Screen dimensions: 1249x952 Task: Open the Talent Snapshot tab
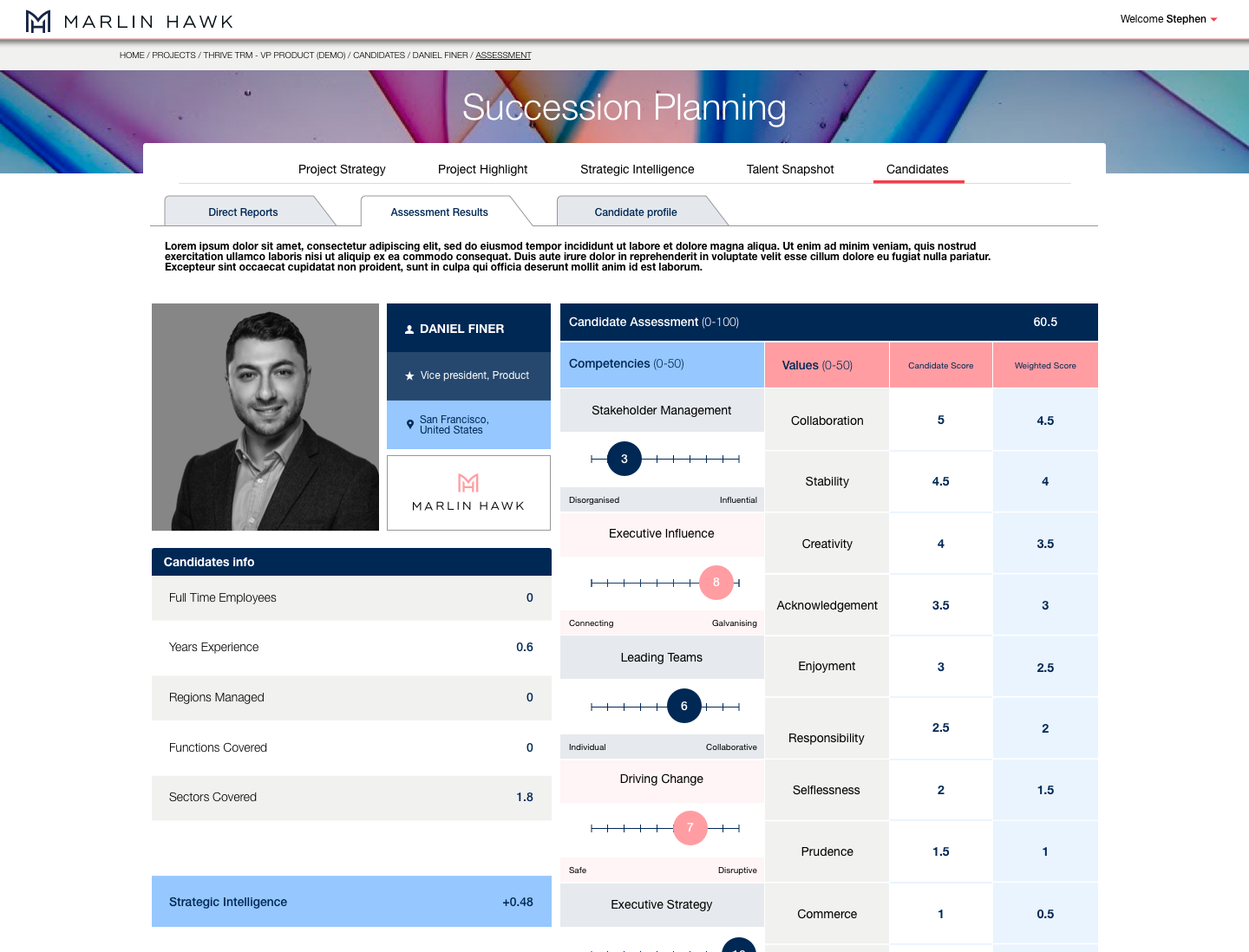[790, 169]
